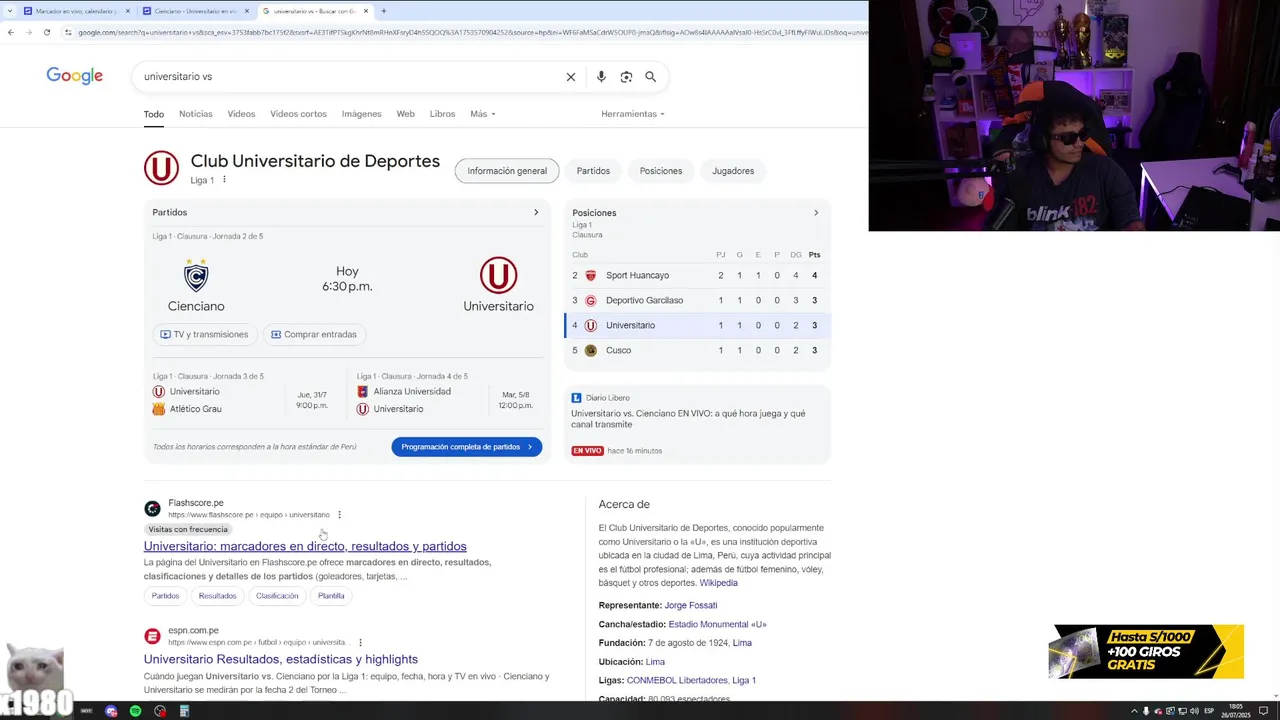Click the Universitario crest in the match card
Screen dimensions: 1280x720
pos(498,275)
